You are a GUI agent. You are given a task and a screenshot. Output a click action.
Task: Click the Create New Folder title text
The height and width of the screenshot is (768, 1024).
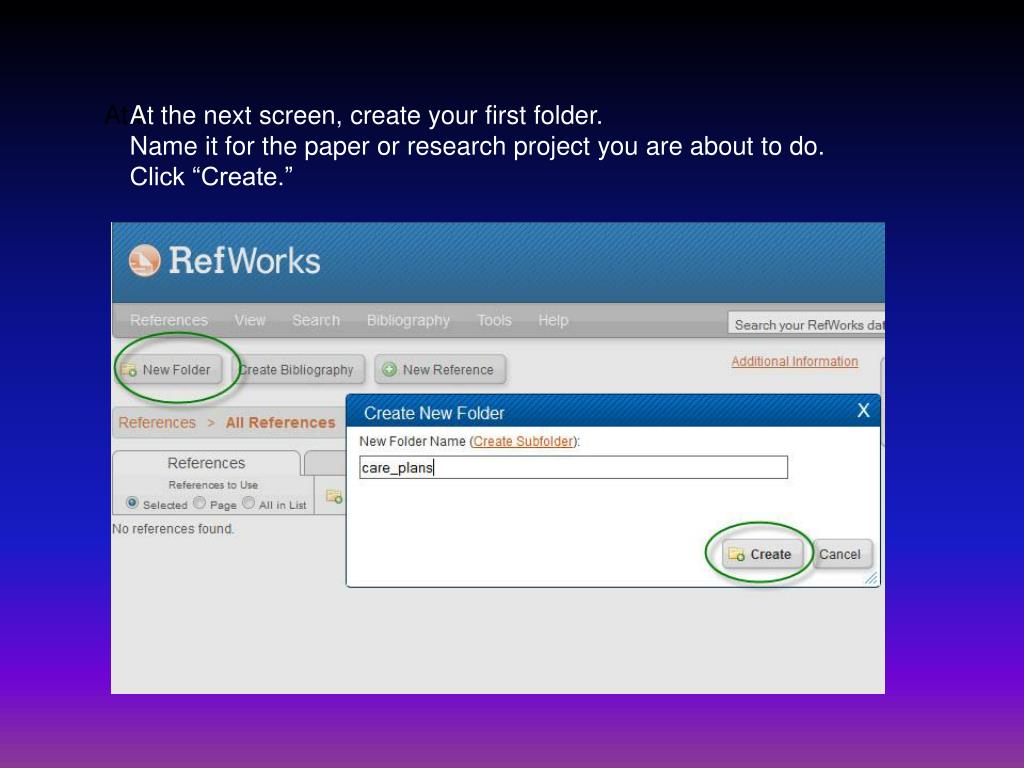click(x=434, y=413)
